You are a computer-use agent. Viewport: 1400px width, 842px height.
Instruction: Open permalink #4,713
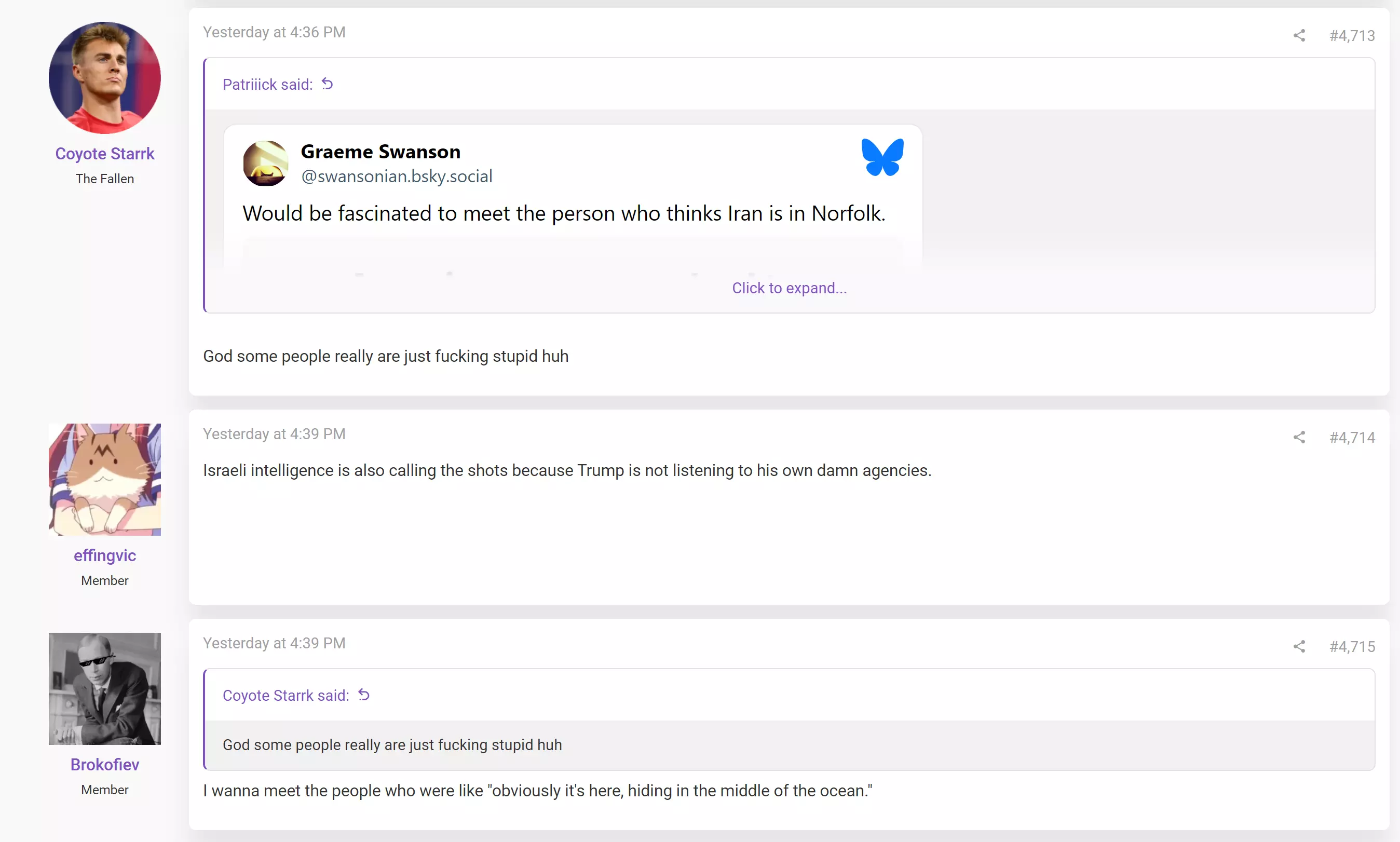[x=1352, y=36]
